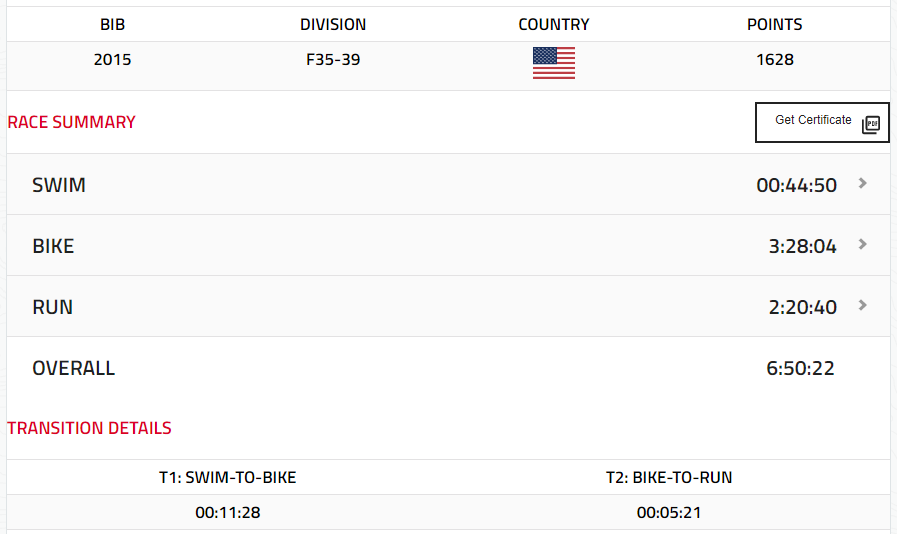This screenshot has width=897, height=534.
Task: Click the swim time 00:44:50
Action: (x=796, y=185)
